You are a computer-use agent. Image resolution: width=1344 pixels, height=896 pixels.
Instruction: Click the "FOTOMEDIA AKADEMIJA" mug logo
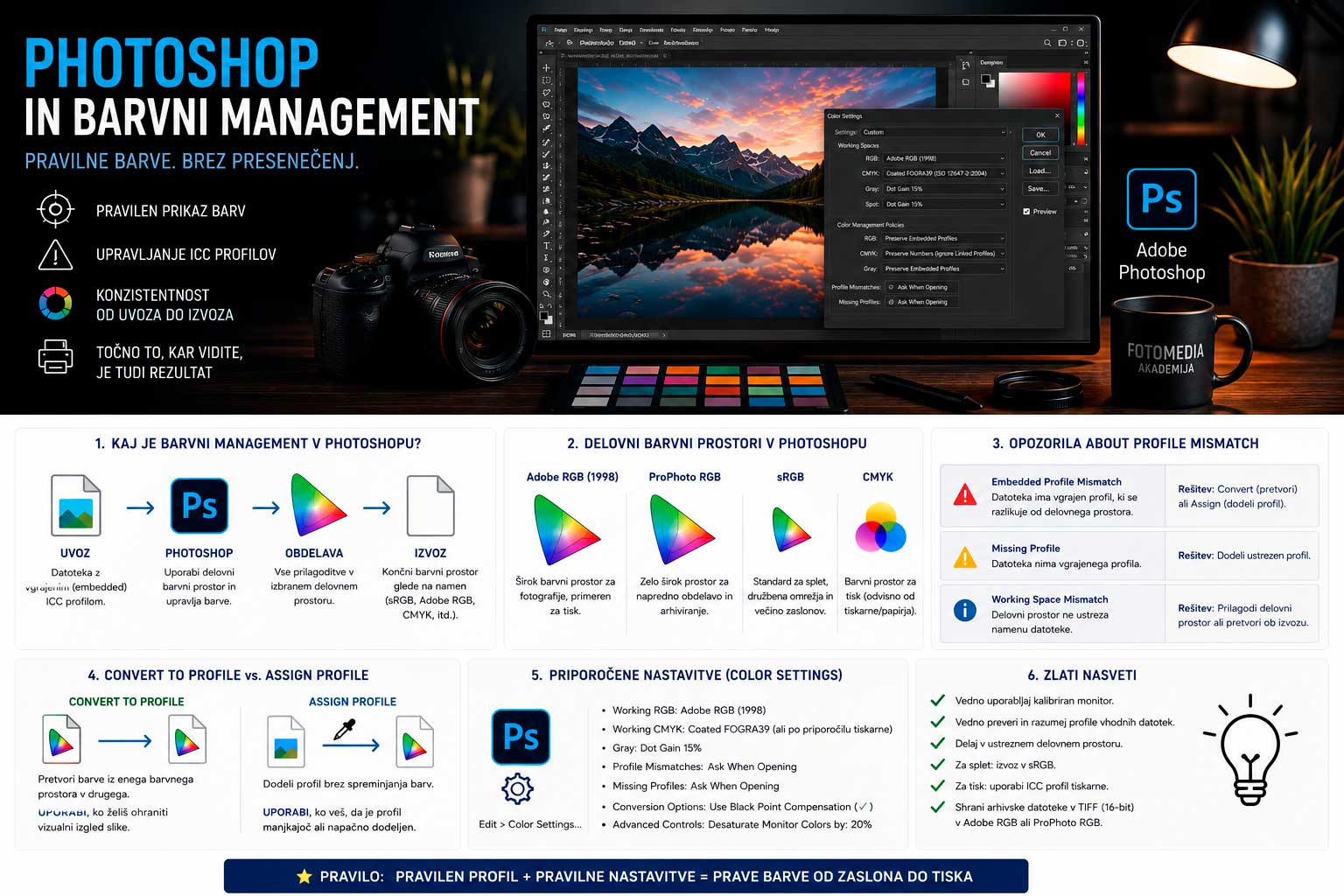pos(1165,359)
